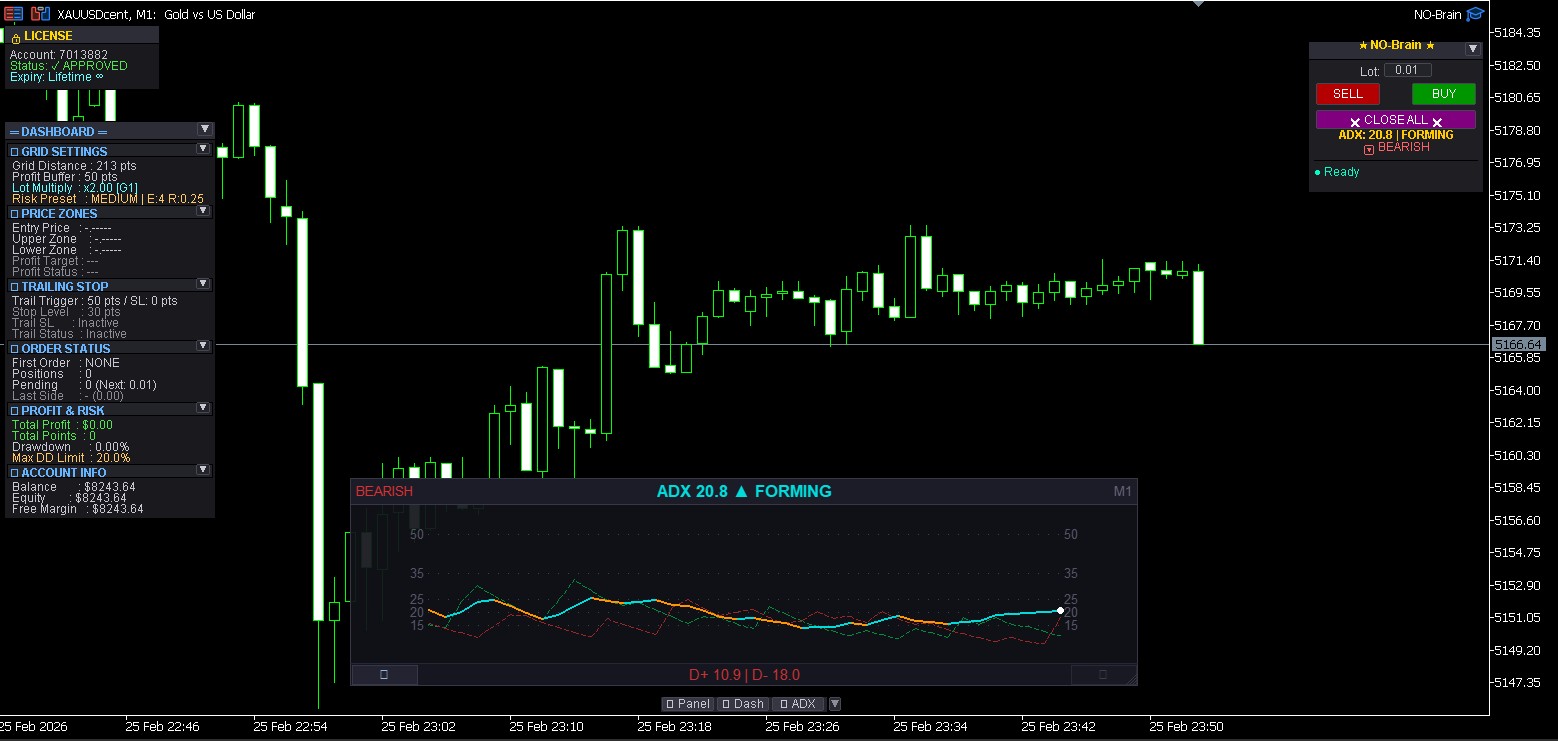Click the purple CLOSE ALL button
This screenshot has width=1558, height=741.
point(1395,120)
